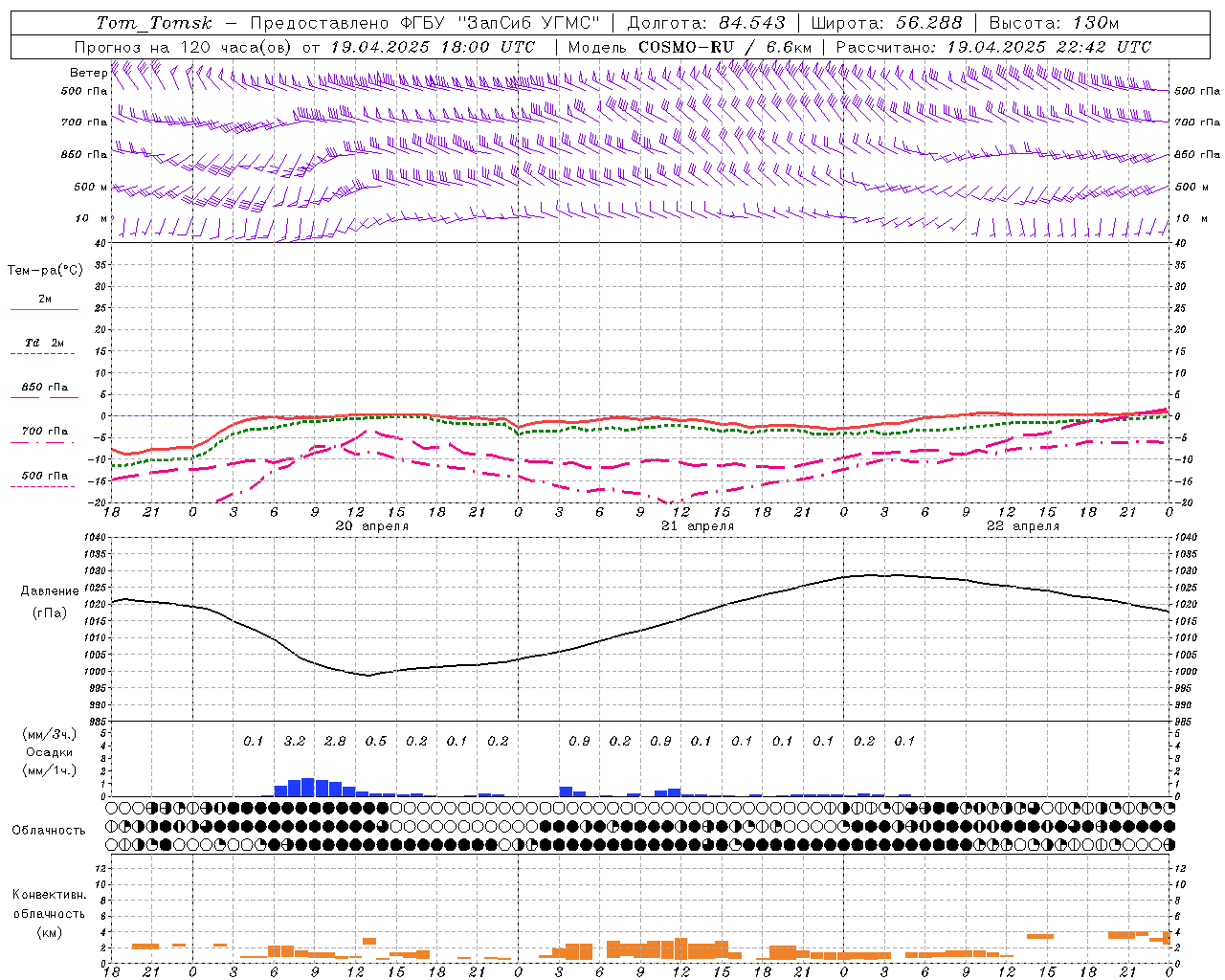Click the Осадки precipitation panel label
The width and height of the screenshot is (1225, 980).
click(49, 752)
